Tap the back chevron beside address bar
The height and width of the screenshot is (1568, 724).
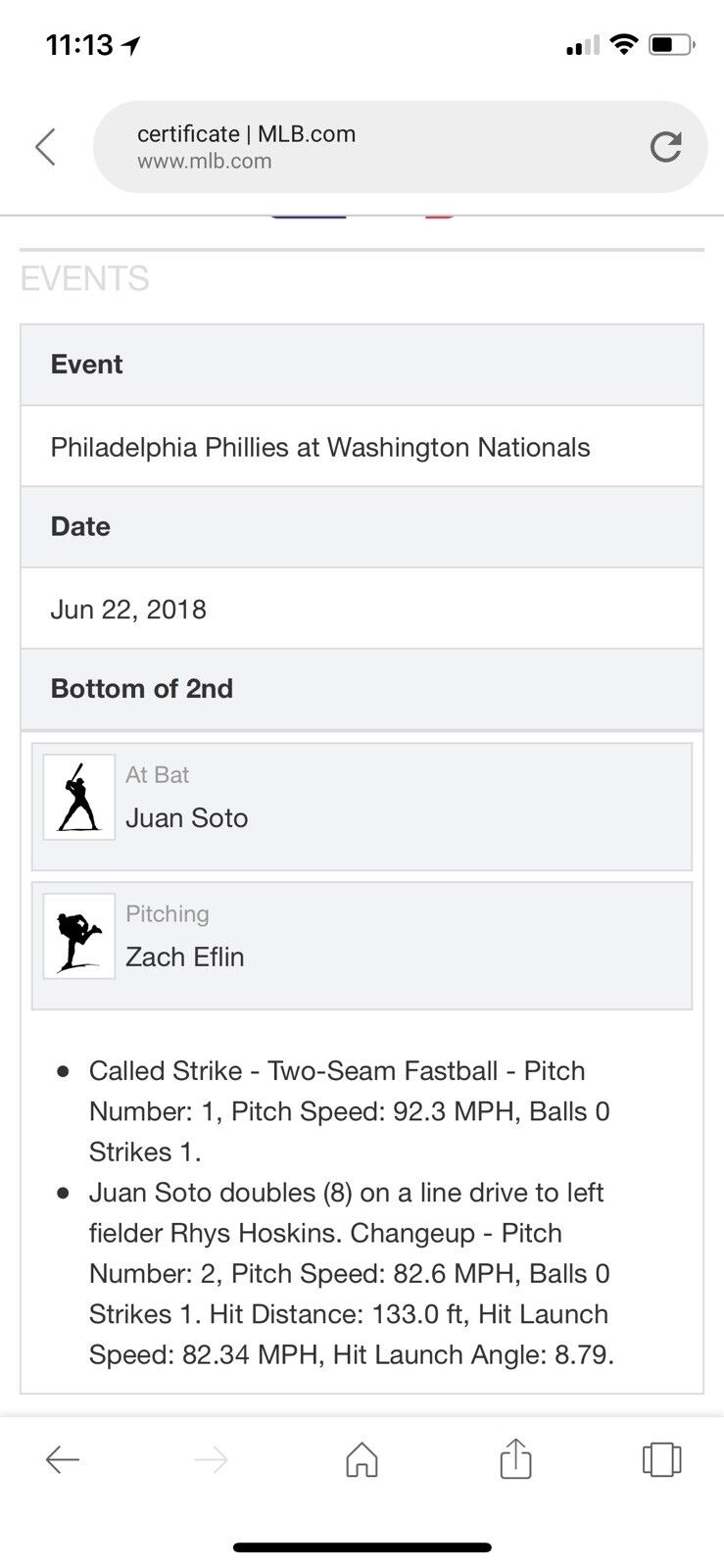[x=46, y=147]
